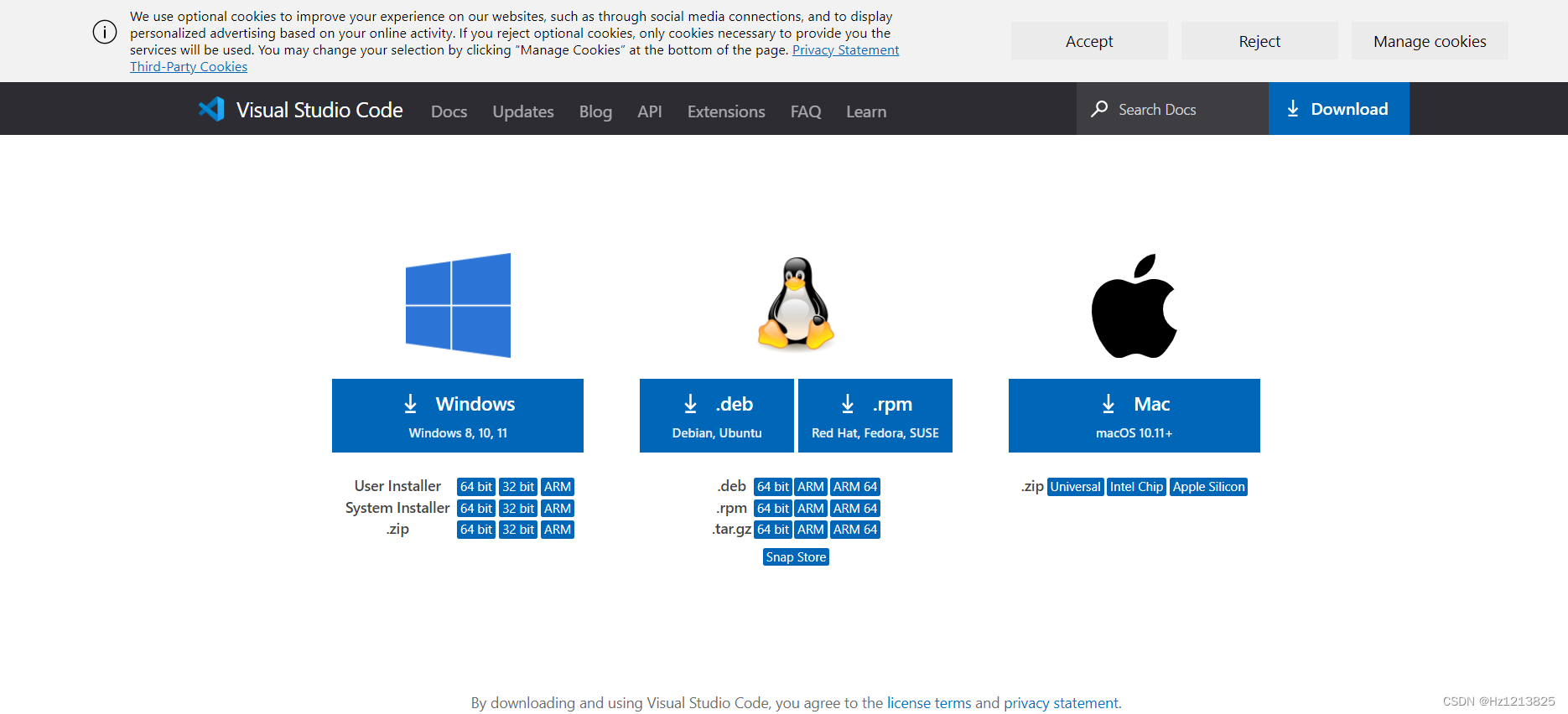Click the cookie notice info icon
The image size is (1568, 714).
pyautogui.click(x=105, y=33)
